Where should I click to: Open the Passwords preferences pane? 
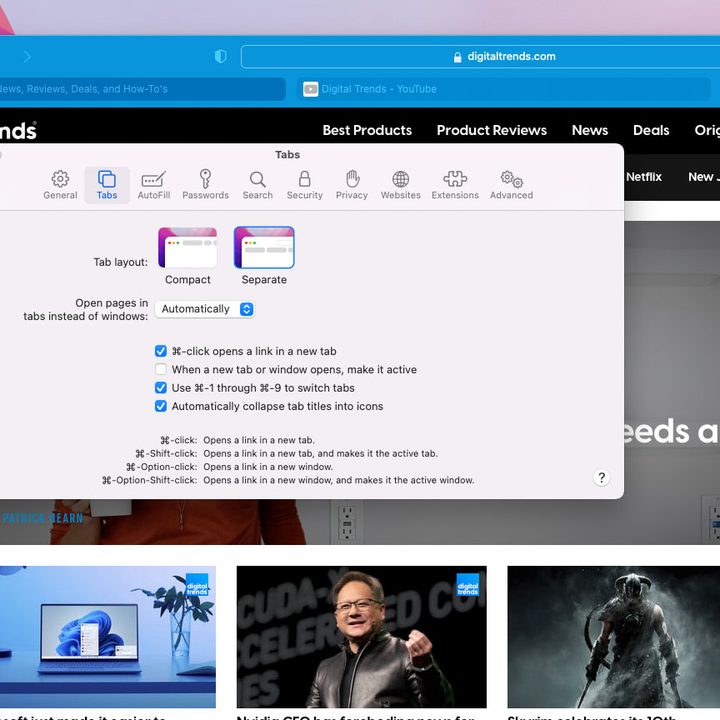[x=205, y=185]
